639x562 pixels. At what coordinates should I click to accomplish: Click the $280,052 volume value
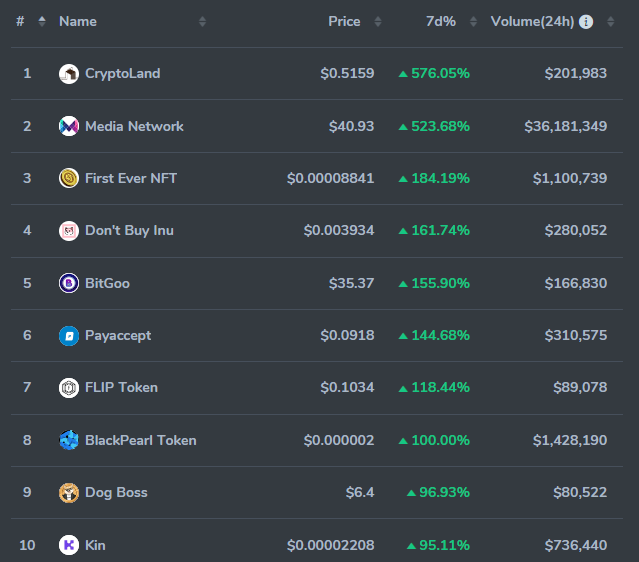click(x=576, y=231)
